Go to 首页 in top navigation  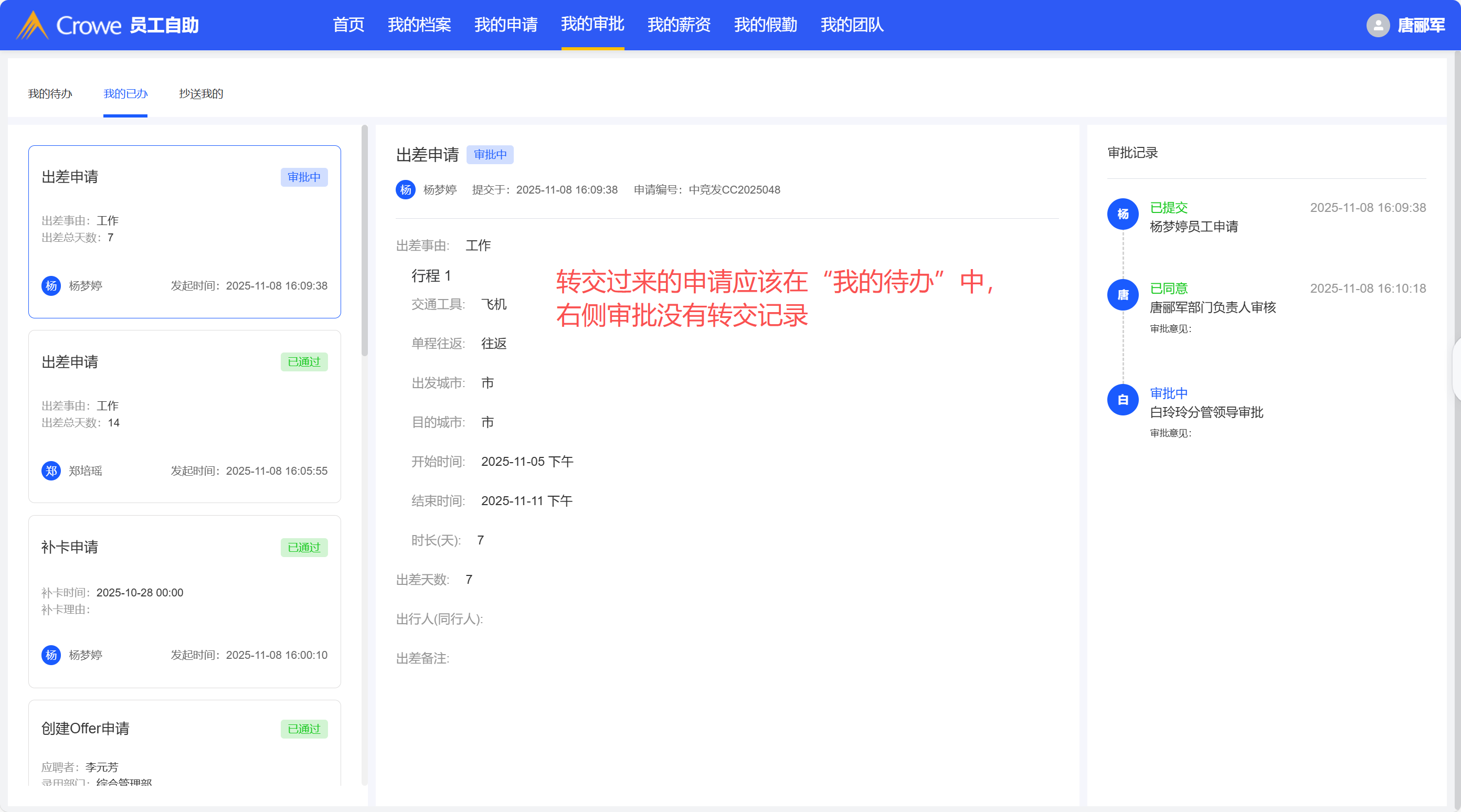(x=348, y=25)
